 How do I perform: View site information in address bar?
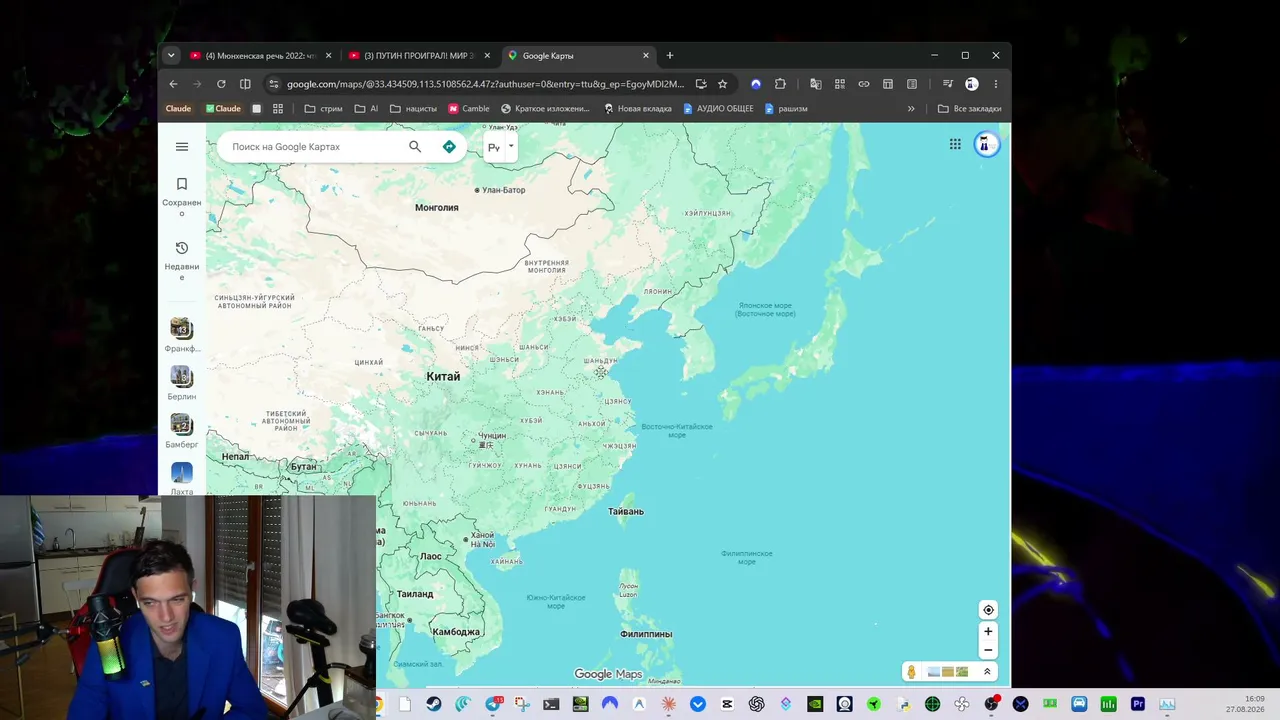coord(273,84)
